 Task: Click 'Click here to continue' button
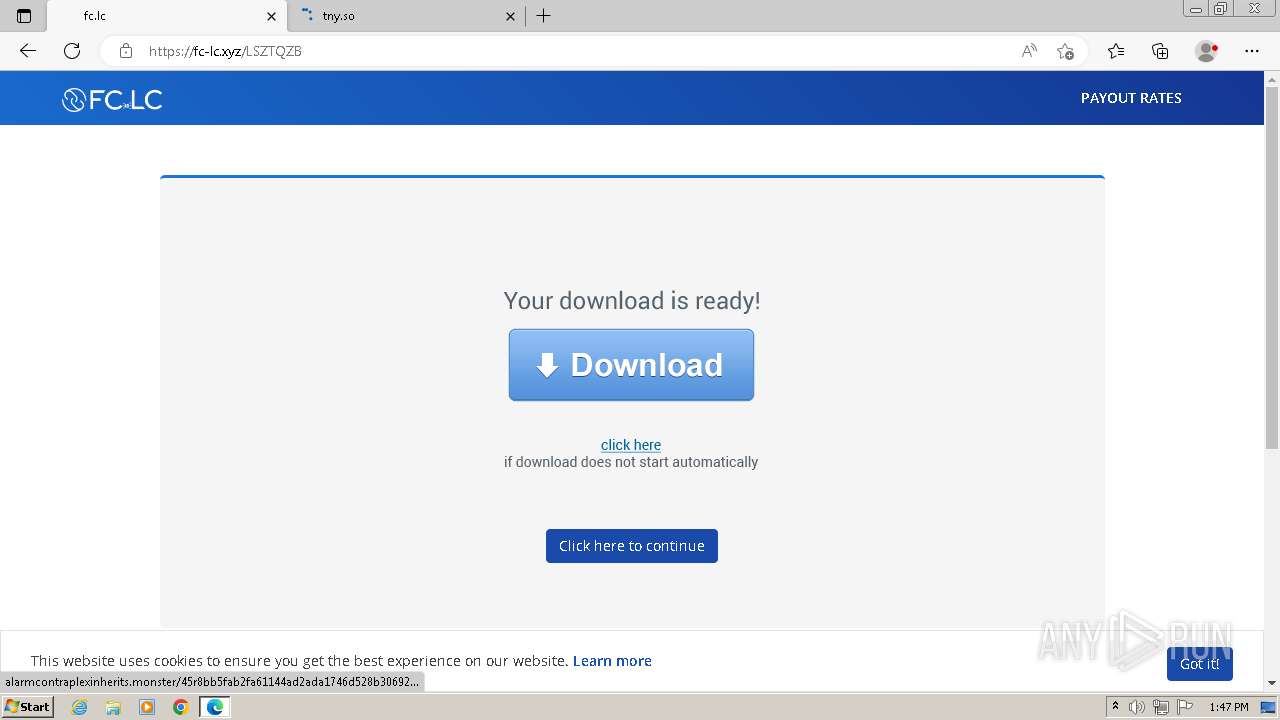pyautogui.click(x=632, y=546)
